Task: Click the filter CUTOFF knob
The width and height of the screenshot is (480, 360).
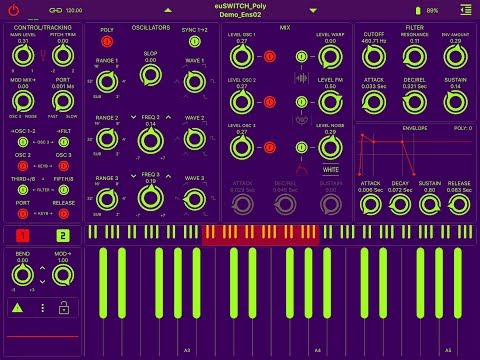Action: pyautogui.click(x=374, y=56)
